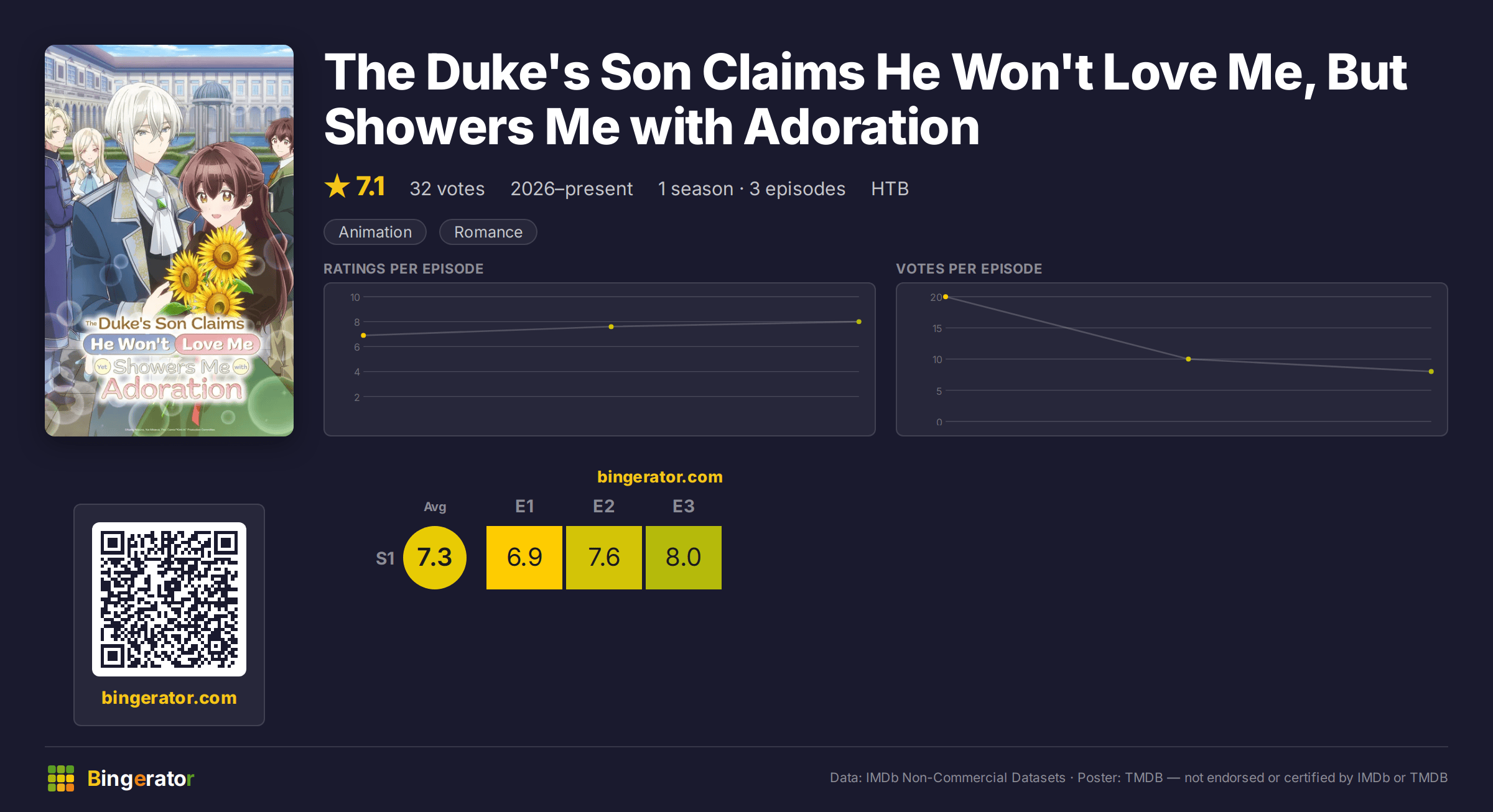This screenshot has width=1493, height=812.
Task: Click bingerator.com link above episode grid
Action: (x=660, y=477)
